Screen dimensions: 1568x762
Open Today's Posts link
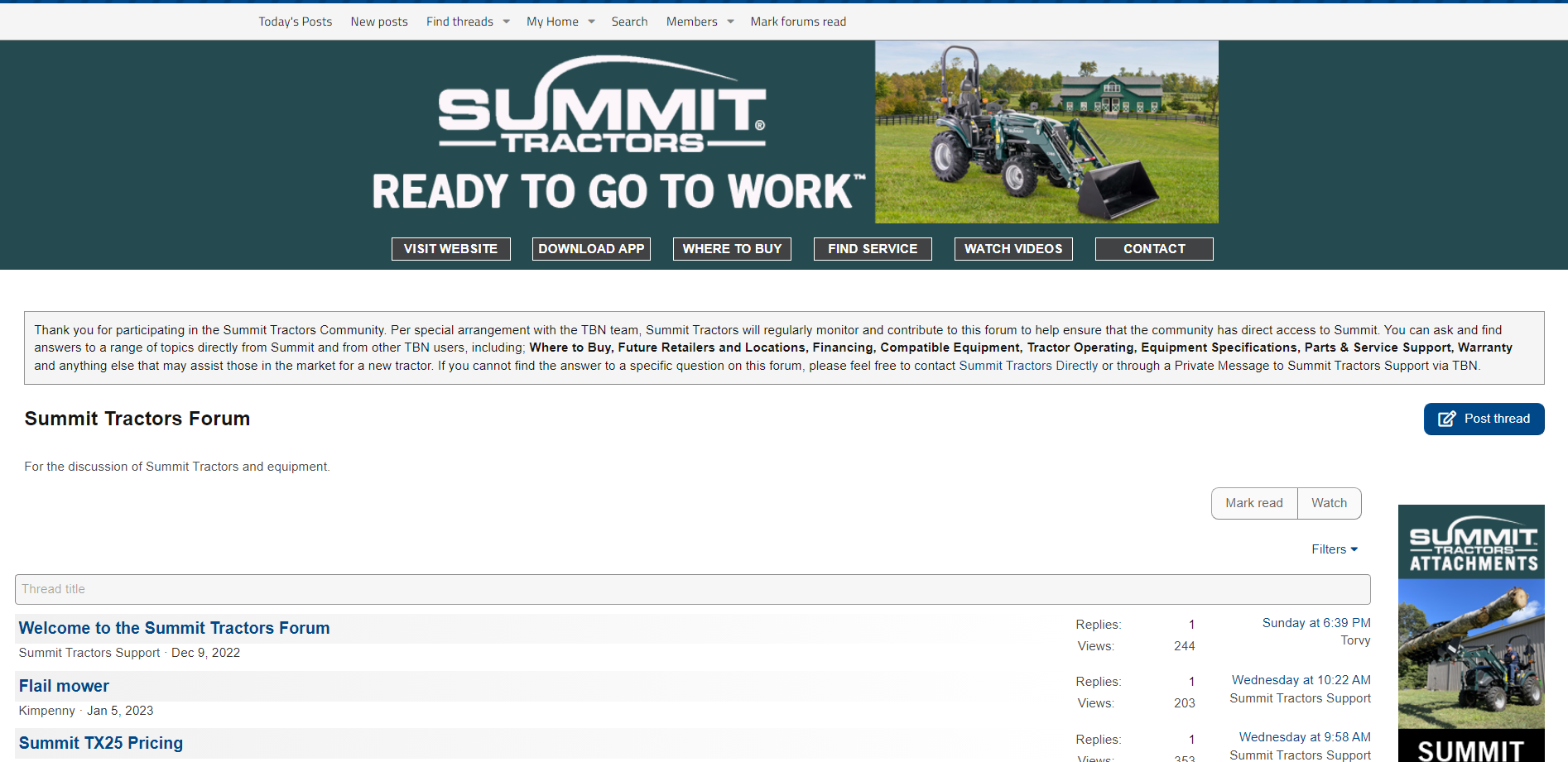(x=295, y=22)
